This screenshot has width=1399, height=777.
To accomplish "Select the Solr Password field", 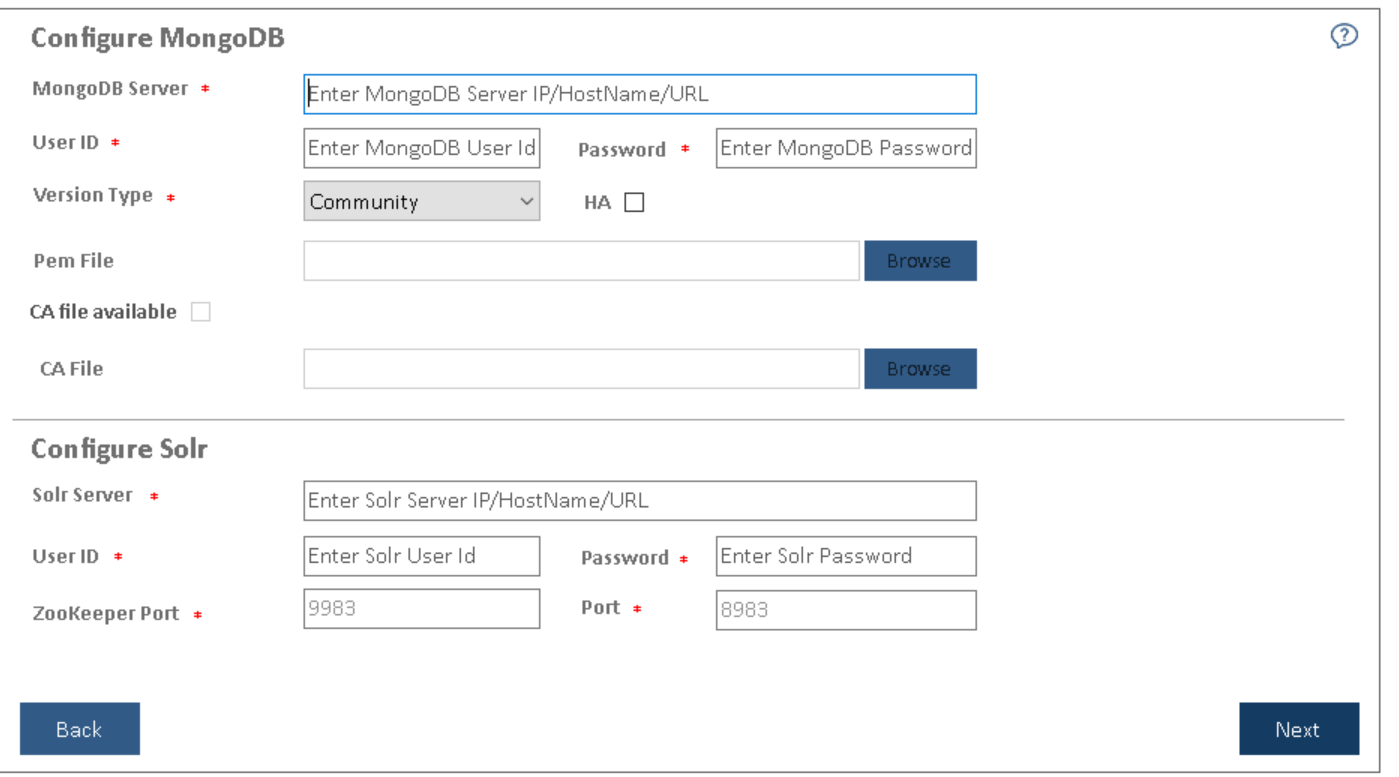I will [845, 556].
